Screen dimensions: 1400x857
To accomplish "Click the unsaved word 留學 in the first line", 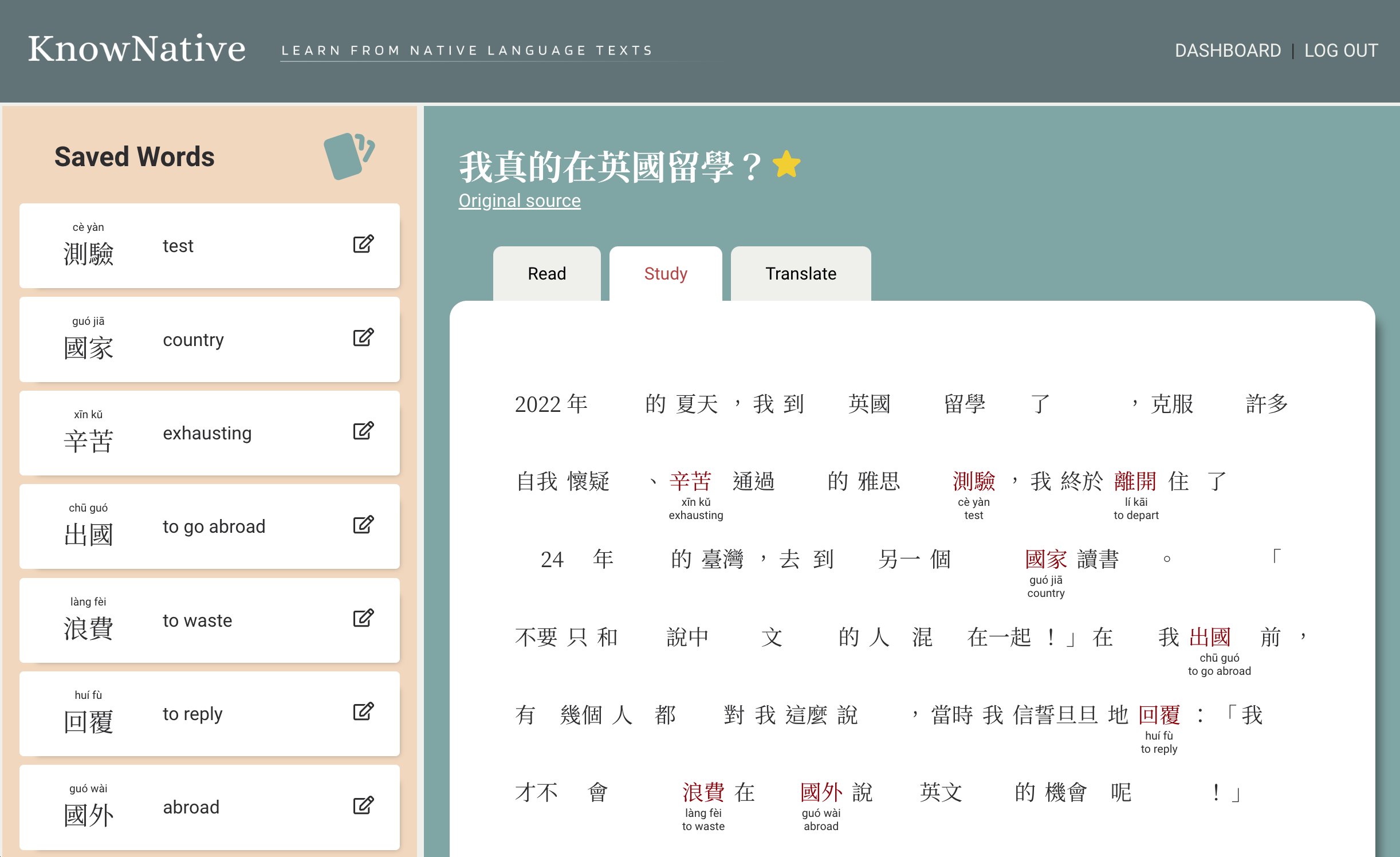I will point(965,404).
